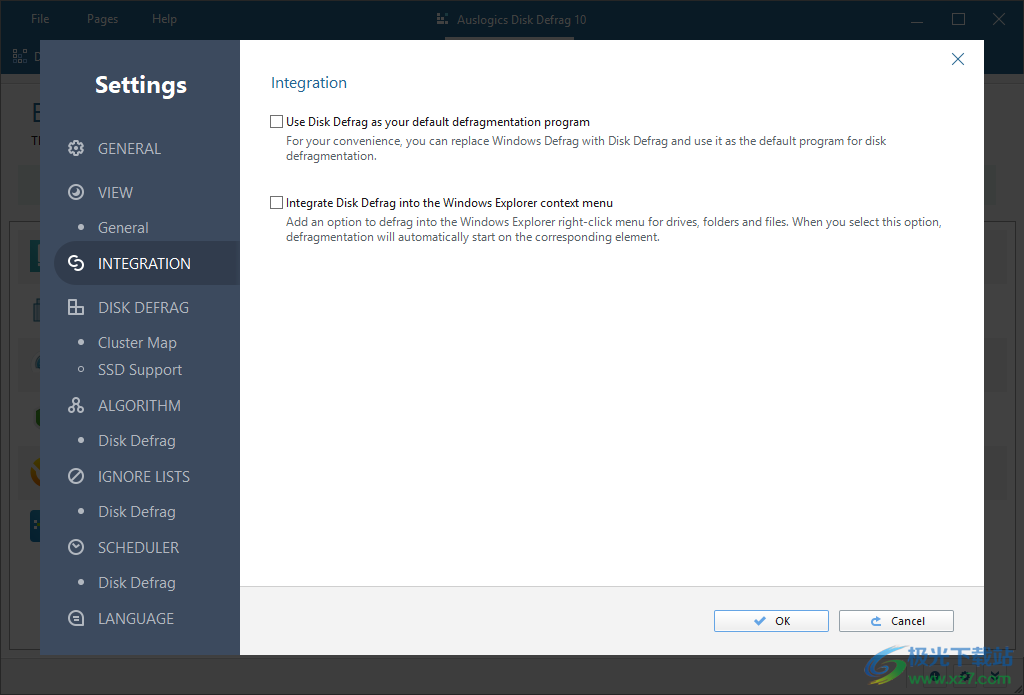Enable Windows Explorer context menu integration

(x=276, y=202)
